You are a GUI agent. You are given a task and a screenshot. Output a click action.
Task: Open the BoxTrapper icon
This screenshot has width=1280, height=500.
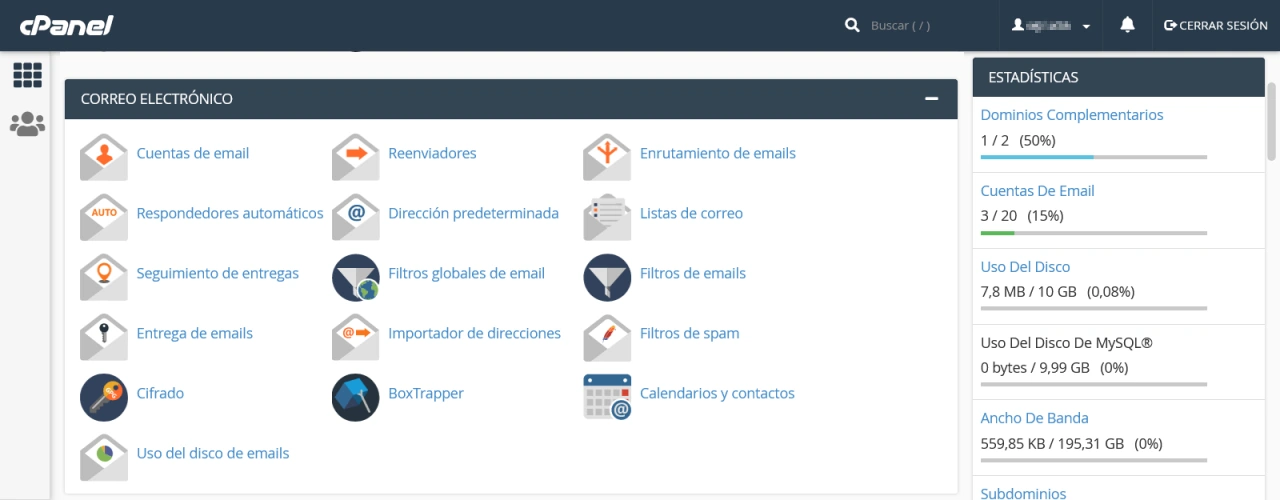click(356, 397)
